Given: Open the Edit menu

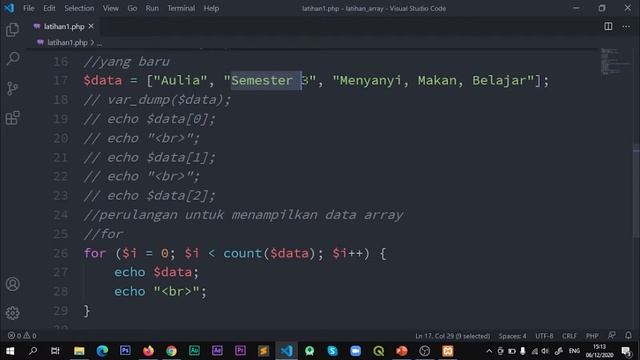Looking at the screenshot, I should [49, 8].
